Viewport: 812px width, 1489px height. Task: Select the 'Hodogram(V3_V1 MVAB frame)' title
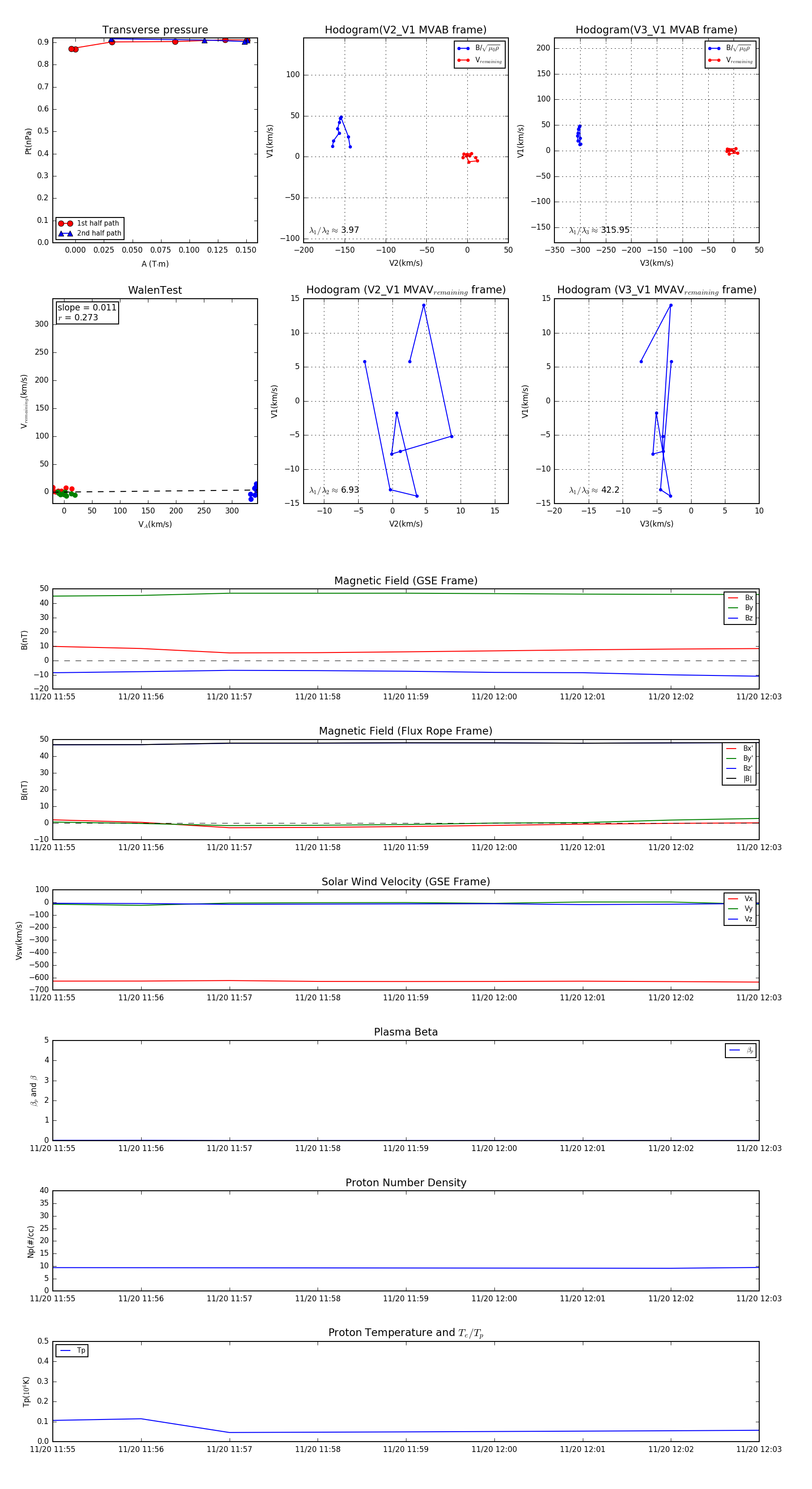[656, 30]
